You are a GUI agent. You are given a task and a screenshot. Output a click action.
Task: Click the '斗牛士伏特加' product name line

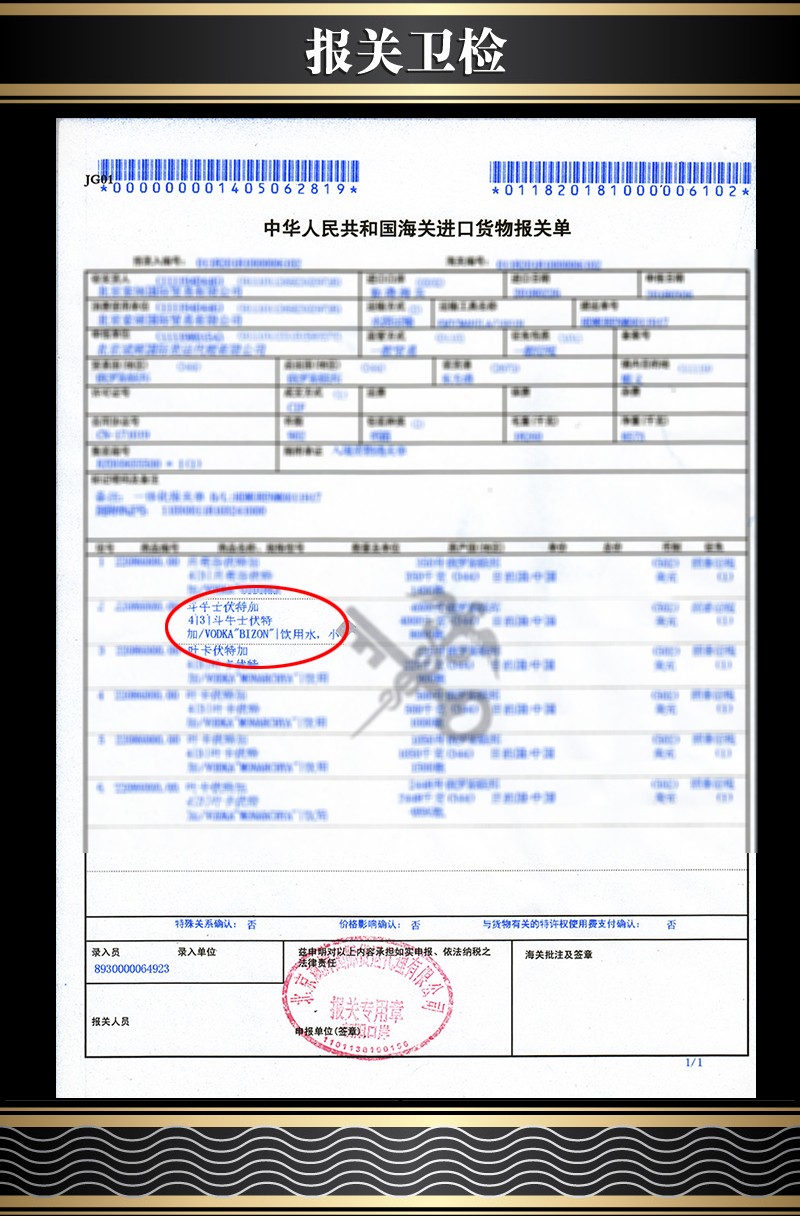pos(224,607)
